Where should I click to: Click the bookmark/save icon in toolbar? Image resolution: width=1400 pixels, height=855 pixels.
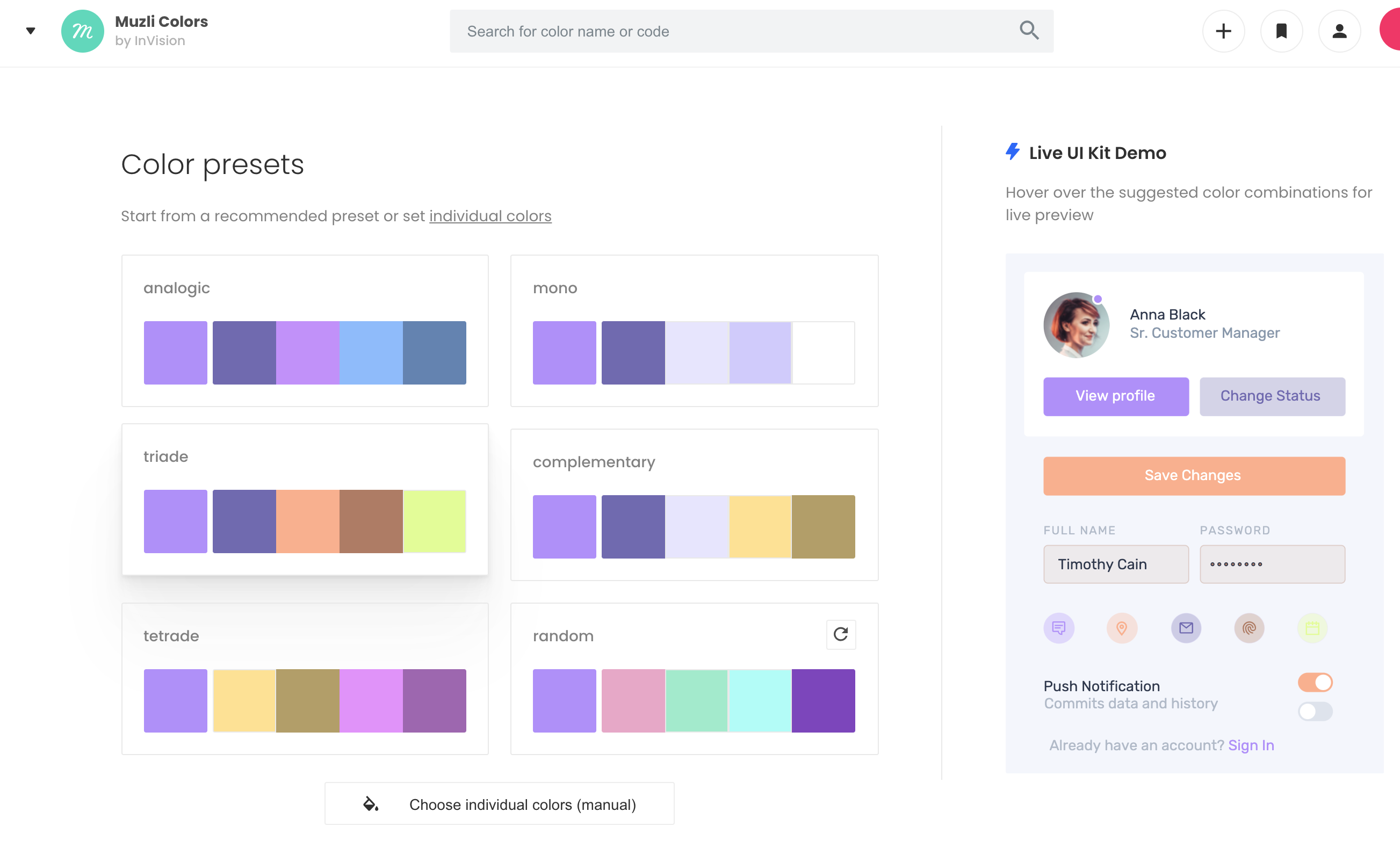point(1281,31)
